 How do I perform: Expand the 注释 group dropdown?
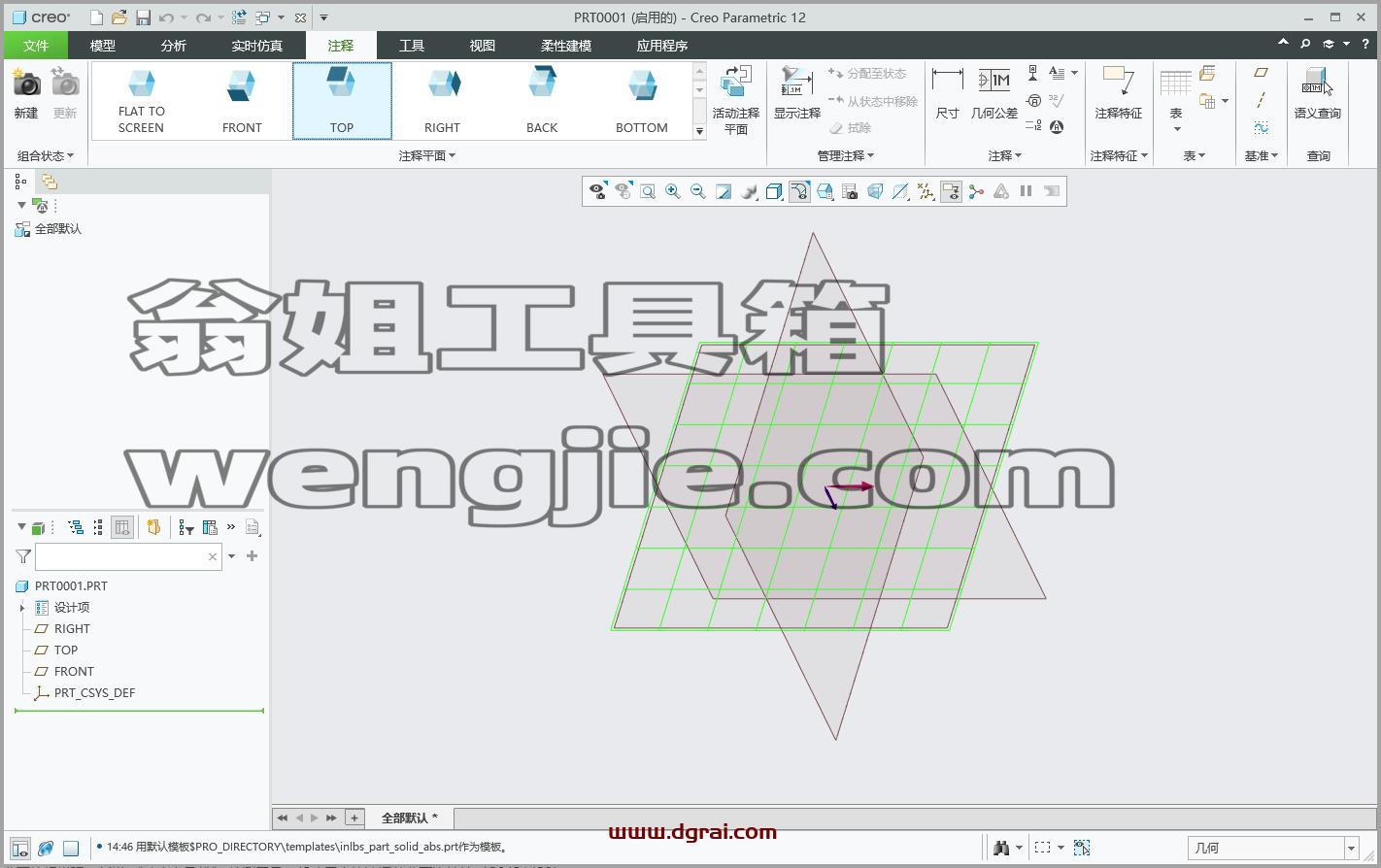point(1005,155)
